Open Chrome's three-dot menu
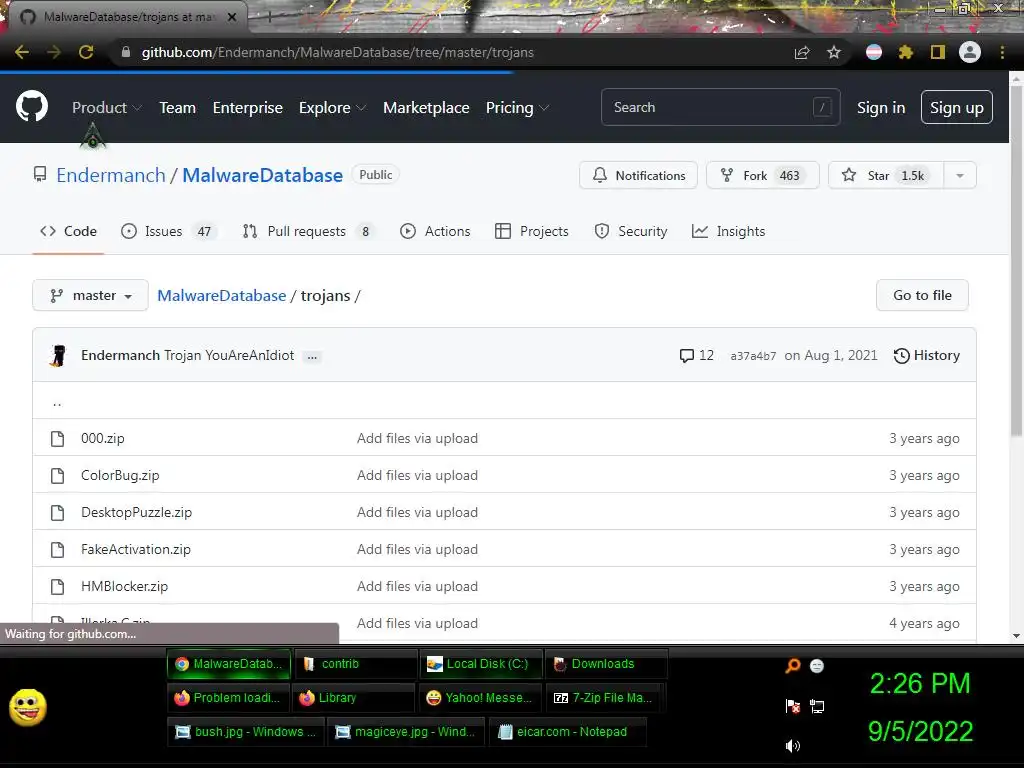The image size is (1024, 768). pos(1002,52)
